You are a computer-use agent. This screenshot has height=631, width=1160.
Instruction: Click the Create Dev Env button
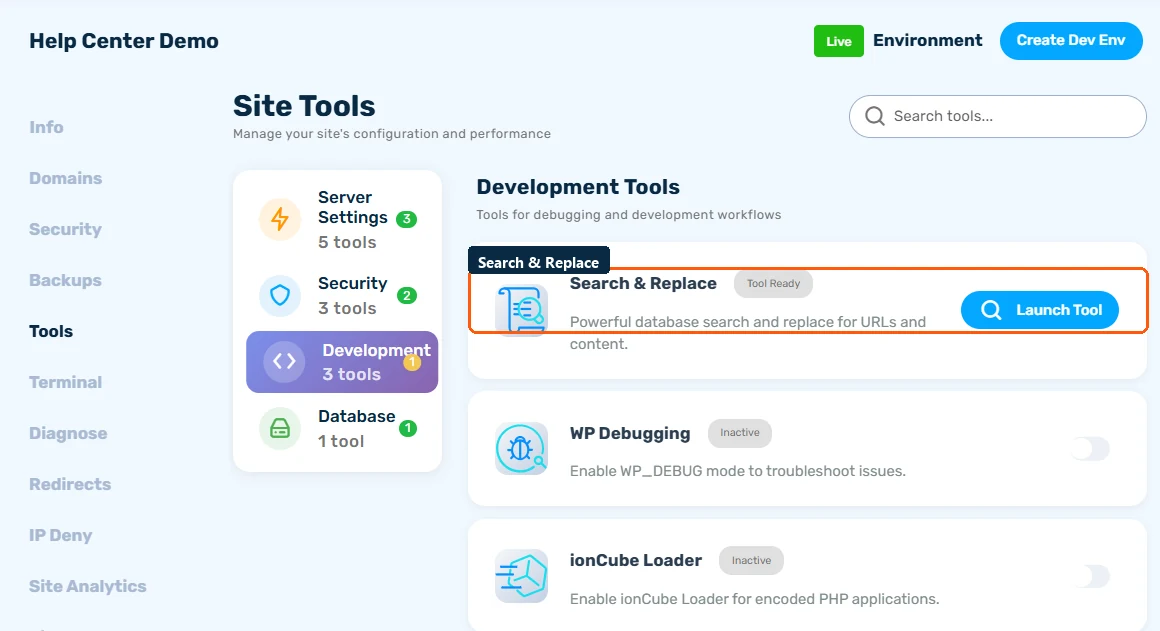[1070, 41]
